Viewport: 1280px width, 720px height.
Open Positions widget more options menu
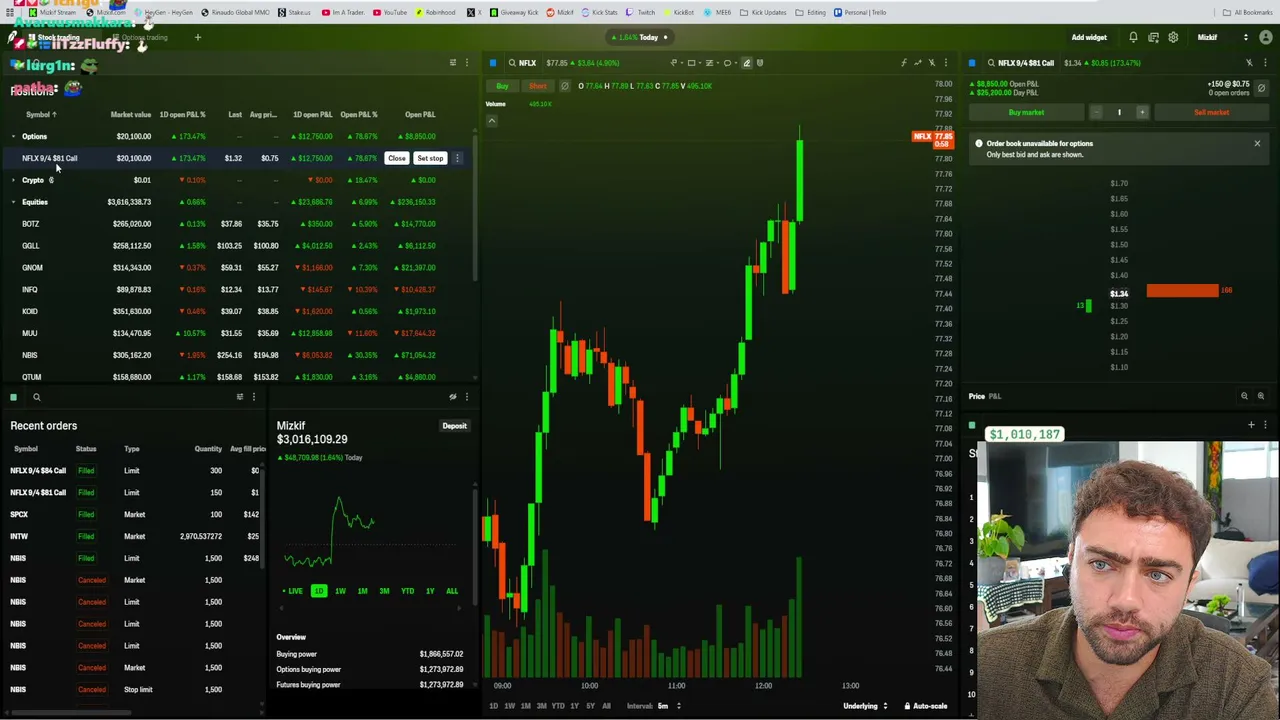coord(466,63)
